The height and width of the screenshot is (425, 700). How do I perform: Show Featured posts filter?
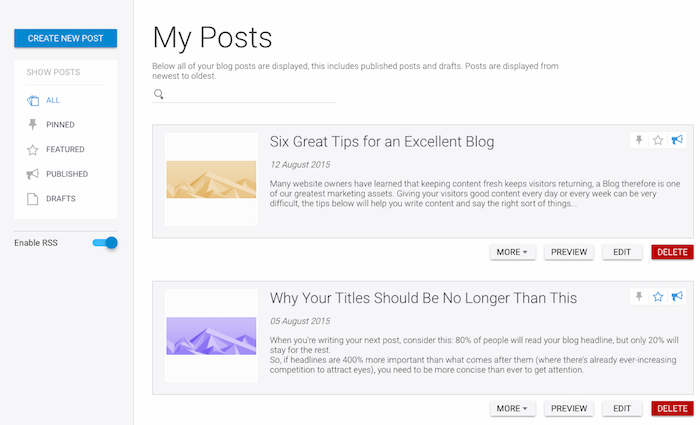64,149
